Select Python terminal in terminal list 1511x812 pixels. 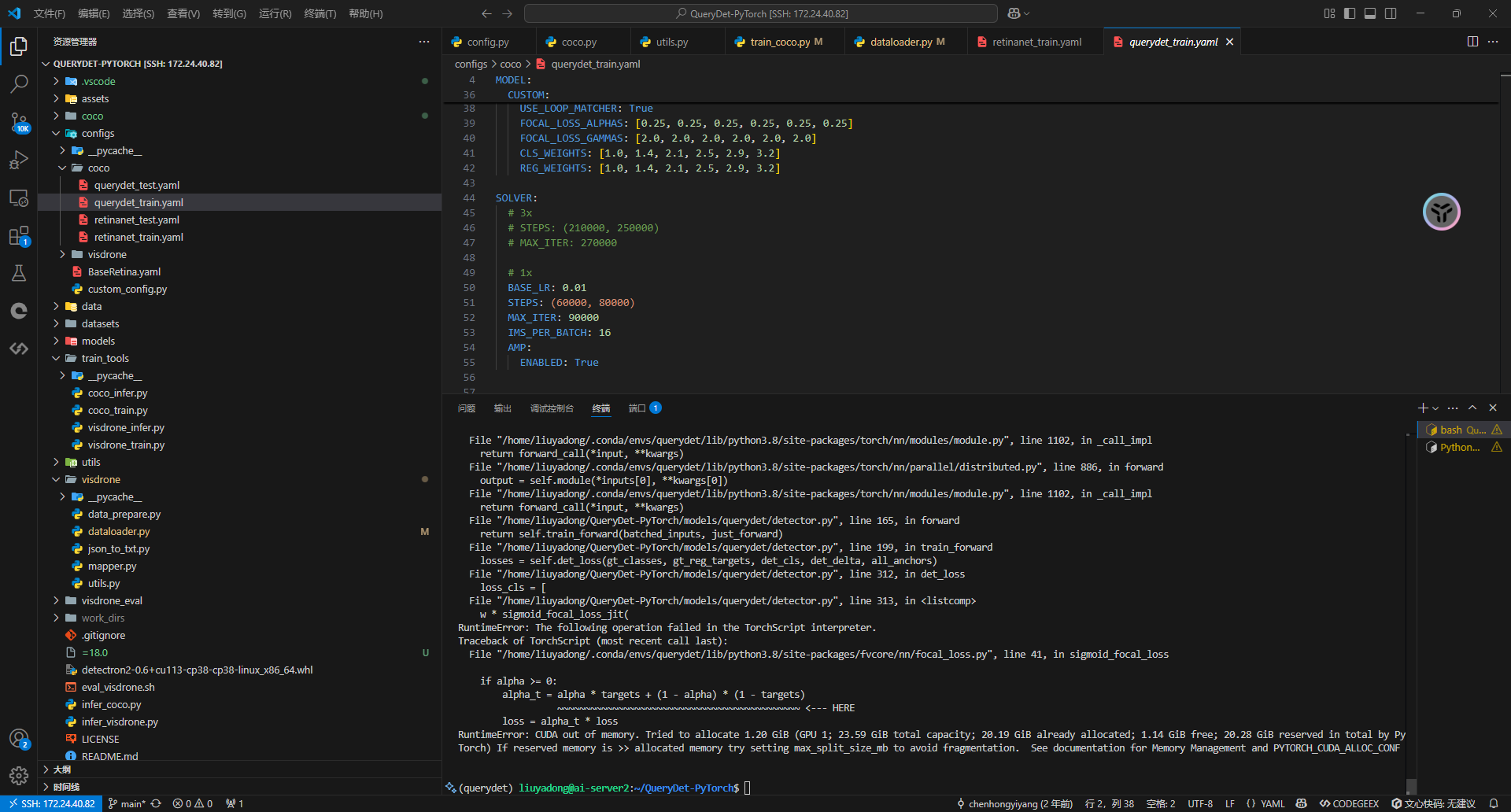(1464, 447)
